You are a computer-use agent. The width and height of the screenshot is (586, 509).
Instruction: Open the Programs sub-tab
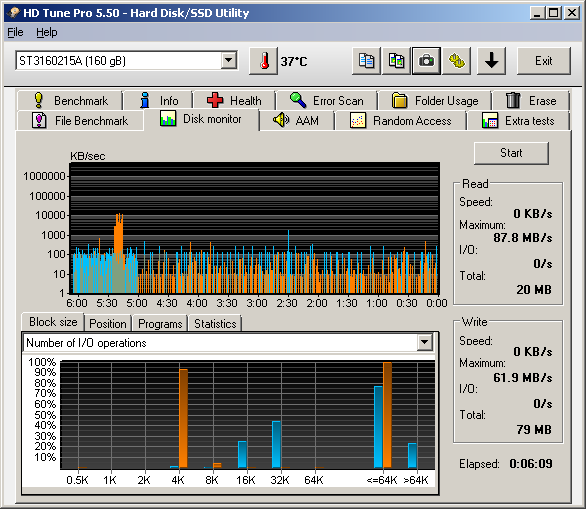click(x=160, y=323)
